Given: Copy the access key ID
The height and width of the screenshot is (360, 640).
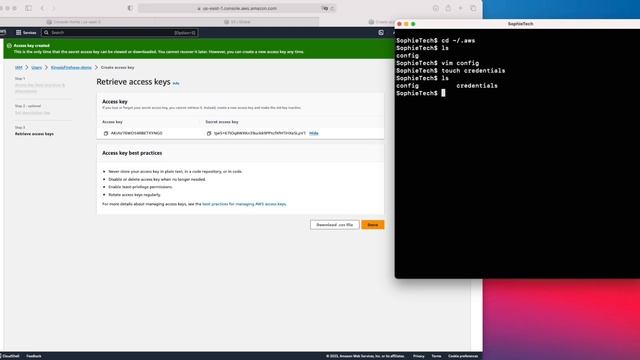Looking at the screenshot, I should coord(106,133).
